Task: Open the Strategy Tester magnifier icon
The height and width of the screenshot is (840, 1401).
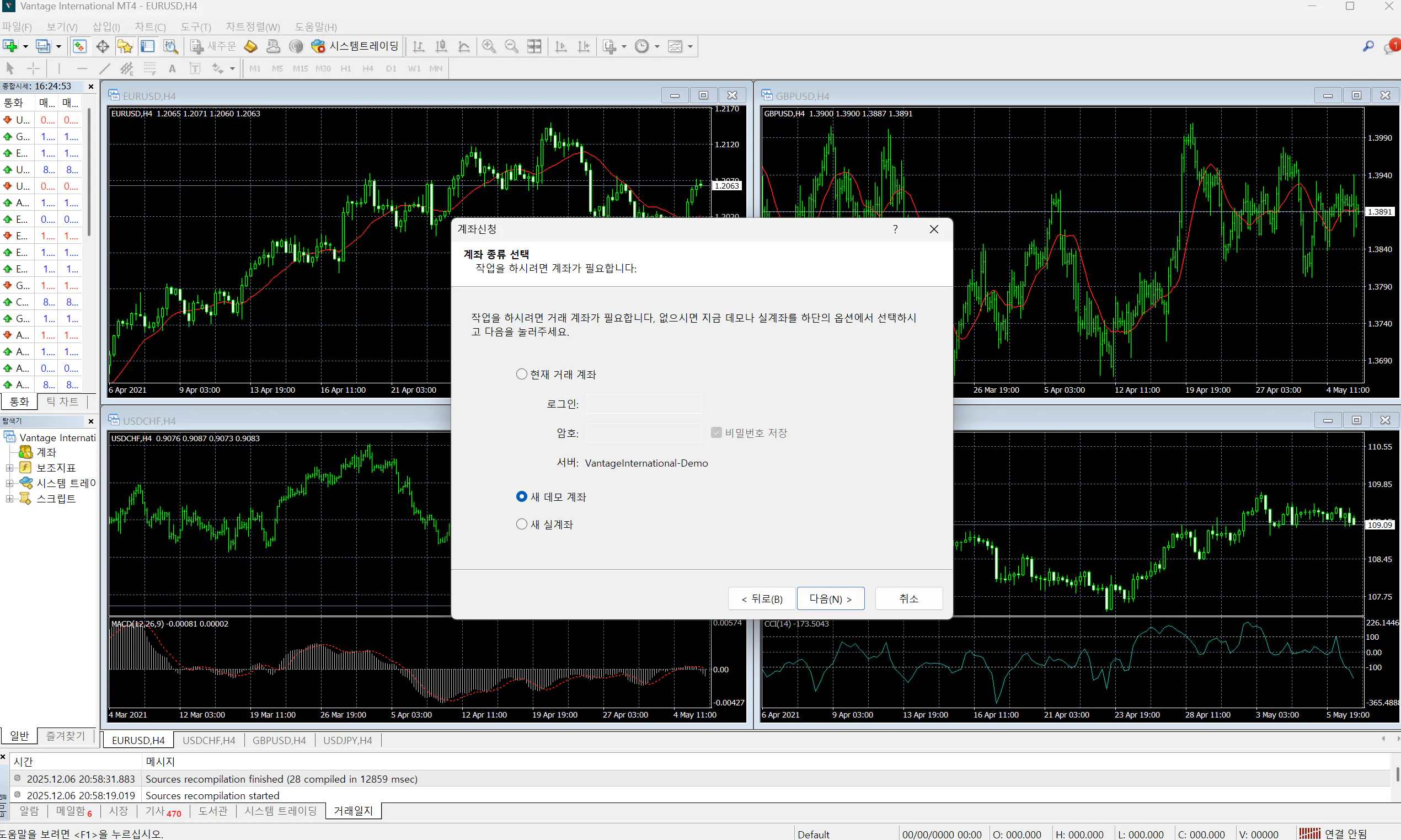Action: 170,46
